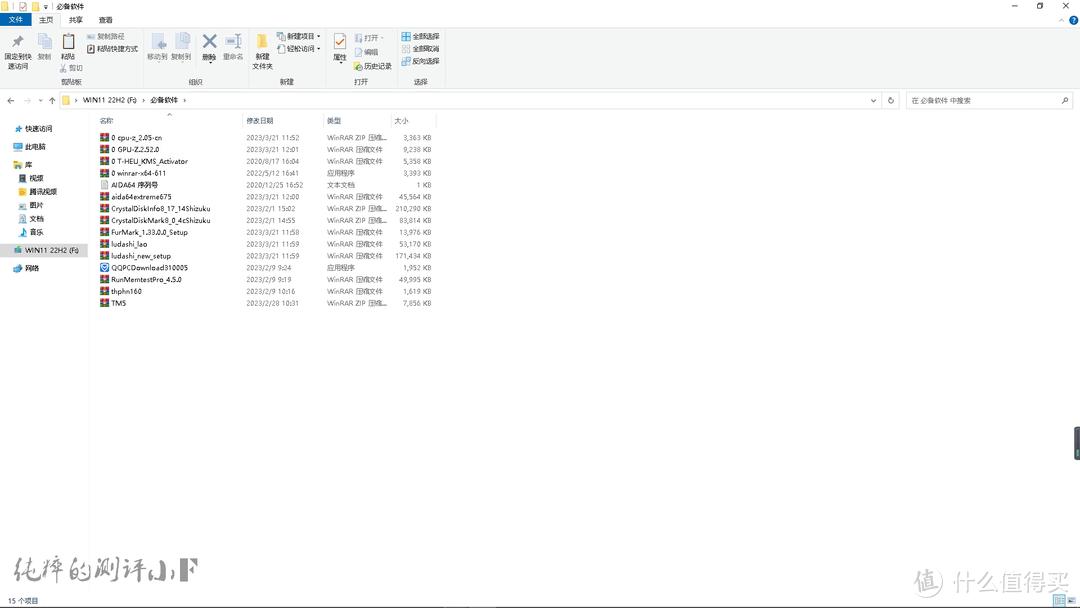This screenshot has height=608, width=1080.
Task: Select the FurMark_1.33.0.0_Setup file
Action: (x=149, y=232)
